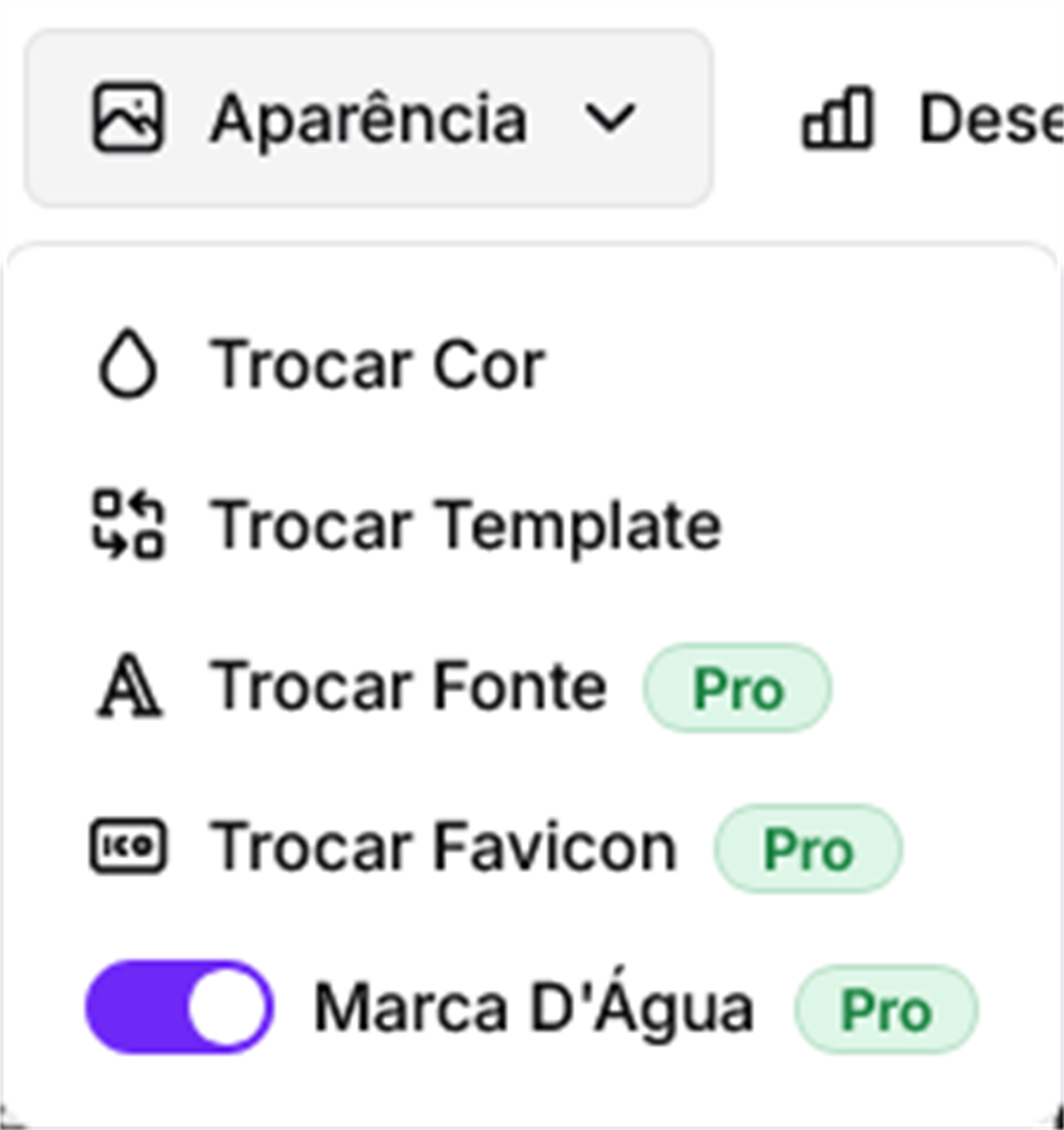Image resolution: width=1064 pixels, height=1130 pixels.
Task: Click the Pro badge beside Trocar Favicon
Action: pyautogui.click(x=808, y=848)
